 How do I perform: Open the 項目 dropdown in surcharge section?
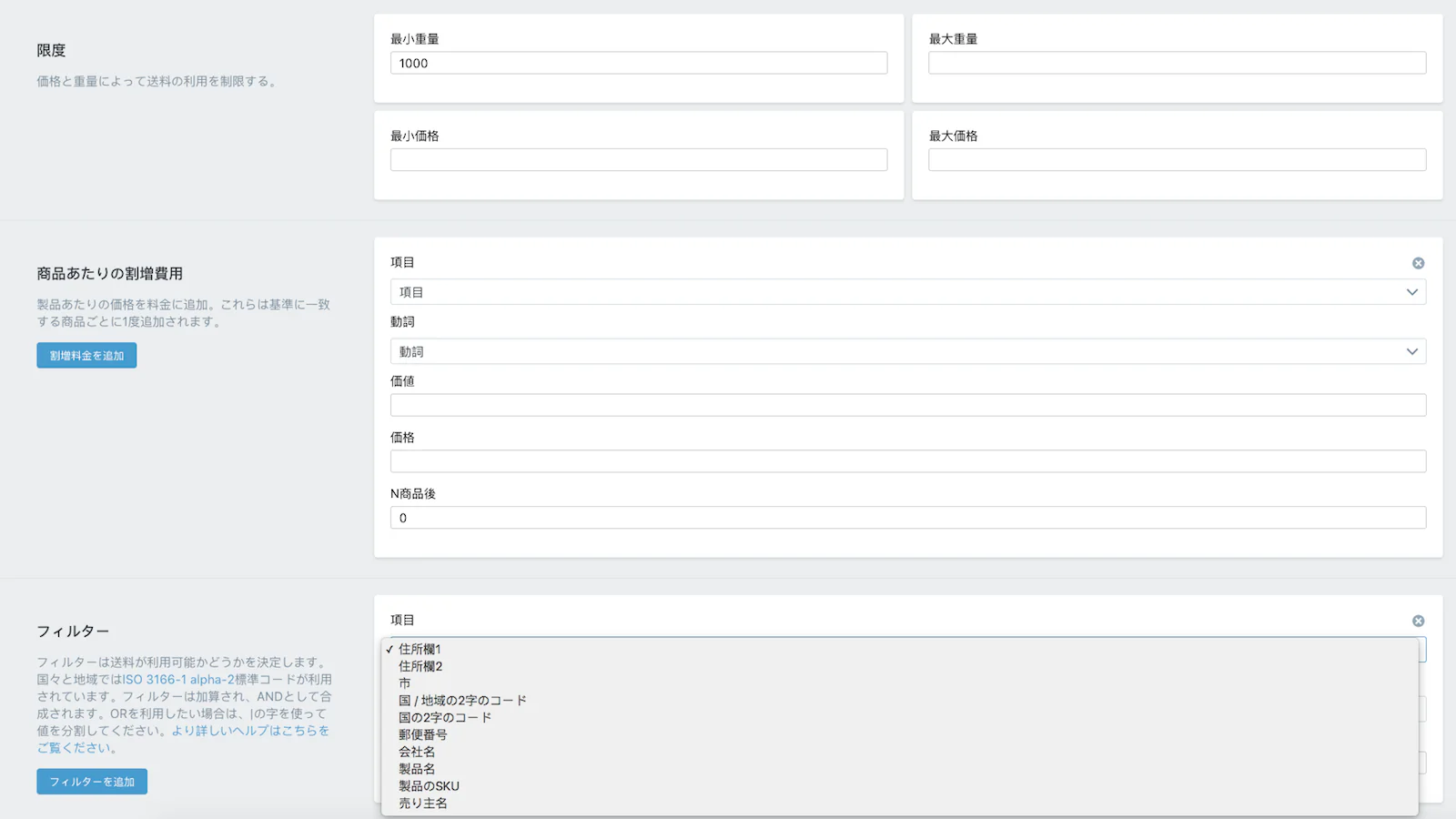coord(908,292)
